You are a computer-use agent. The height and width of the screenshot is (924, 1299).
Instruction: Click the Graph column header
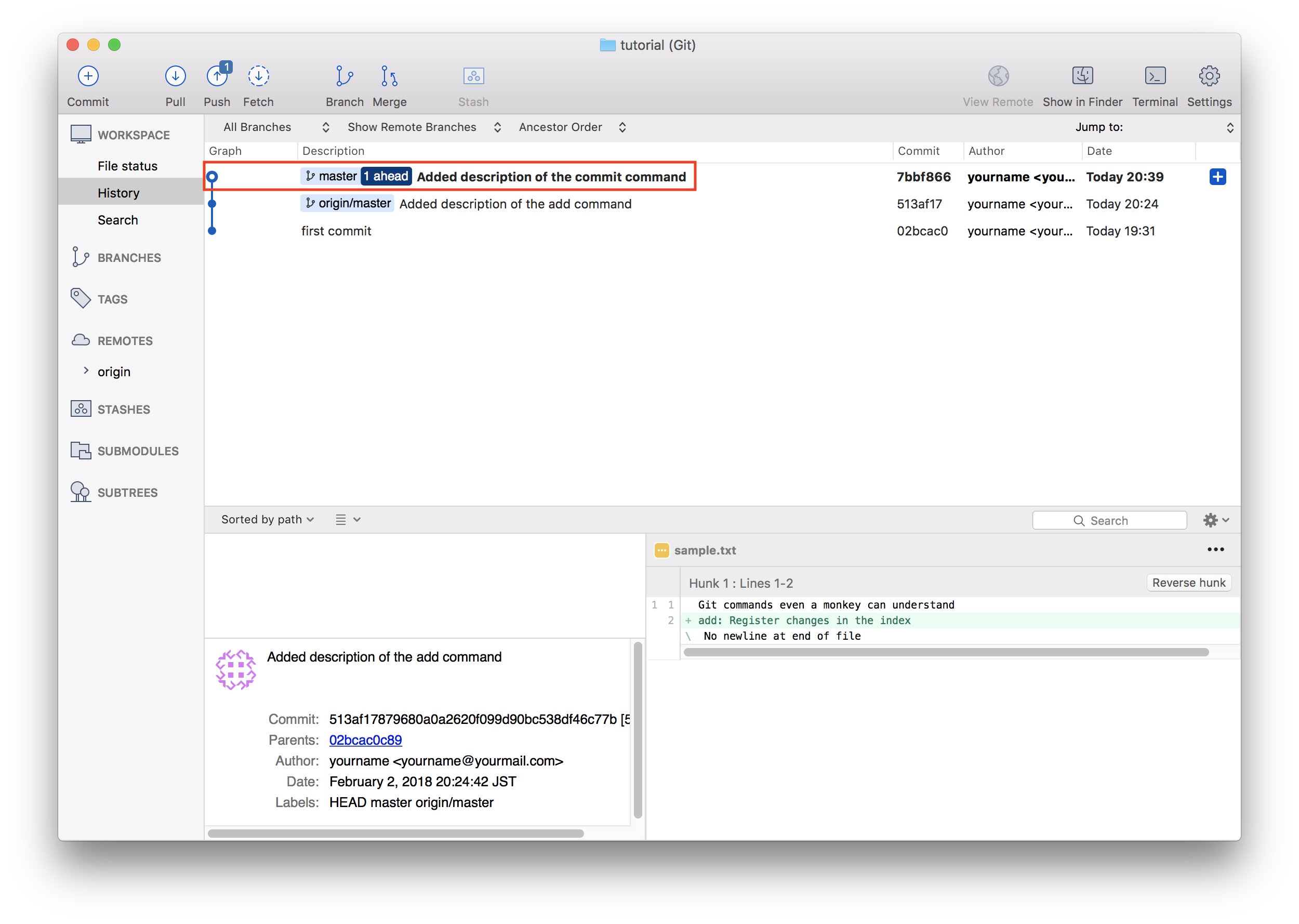point(251,151)
